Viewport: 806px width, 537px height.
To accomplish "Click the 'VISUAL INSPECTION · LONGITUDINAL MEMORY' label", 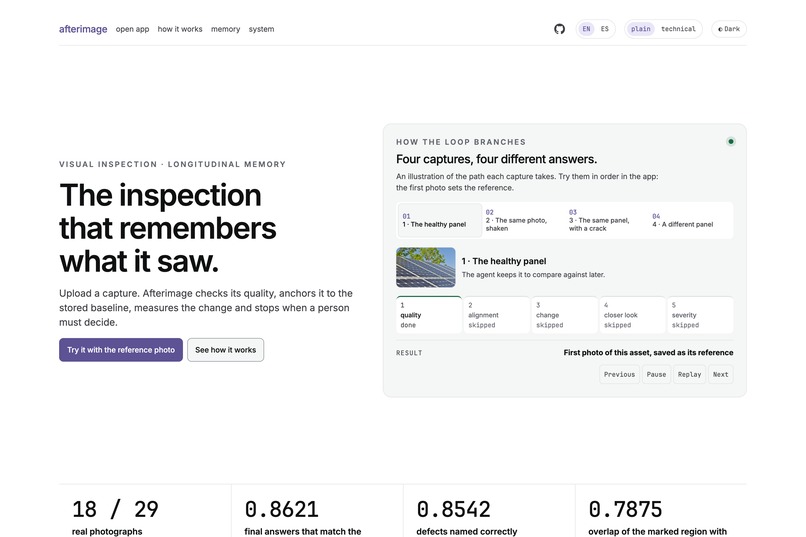I will pos(172,164).
